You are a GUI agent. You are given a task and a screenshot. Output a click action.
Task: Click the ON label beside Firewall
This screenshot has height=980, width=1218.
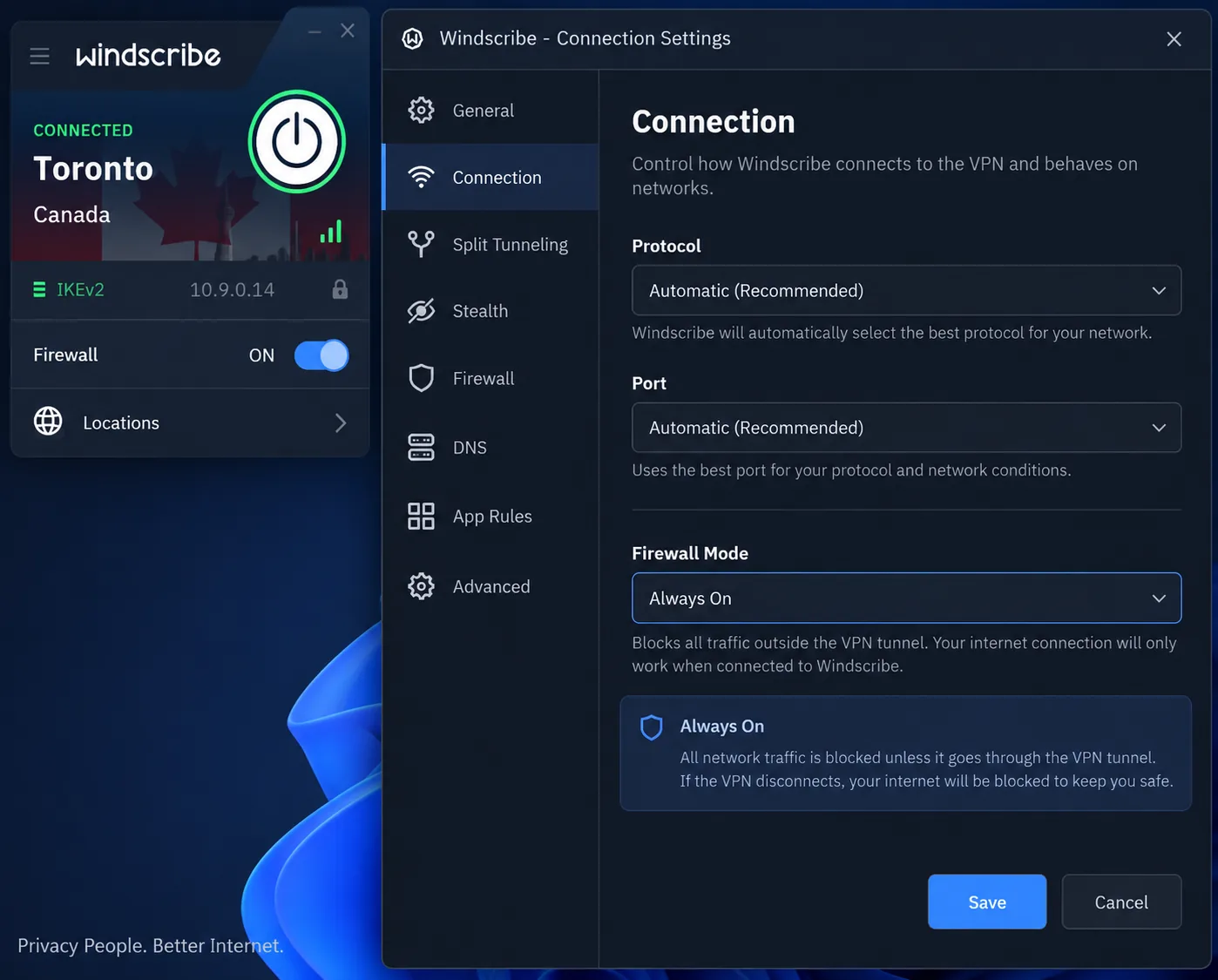tap(261, 355)
